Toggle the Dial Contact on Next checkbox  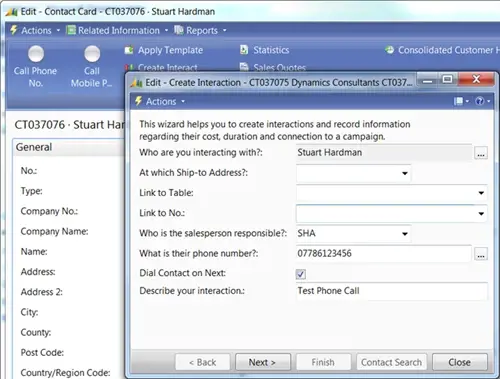[301, 274]
